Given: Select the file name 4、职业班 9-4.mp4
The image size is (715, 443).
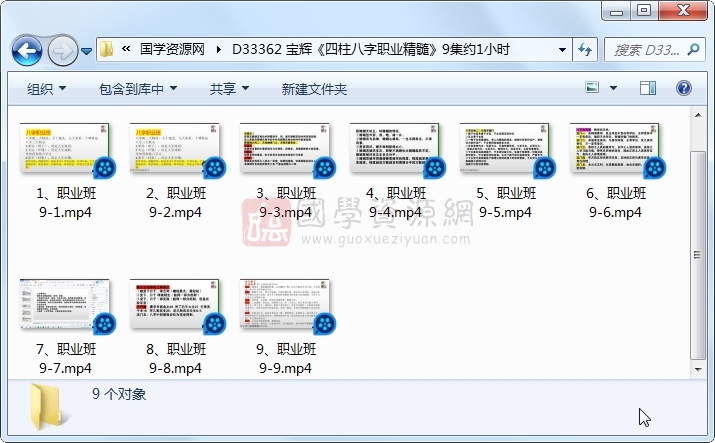Looking at the screenshot, I should point(395,203).
